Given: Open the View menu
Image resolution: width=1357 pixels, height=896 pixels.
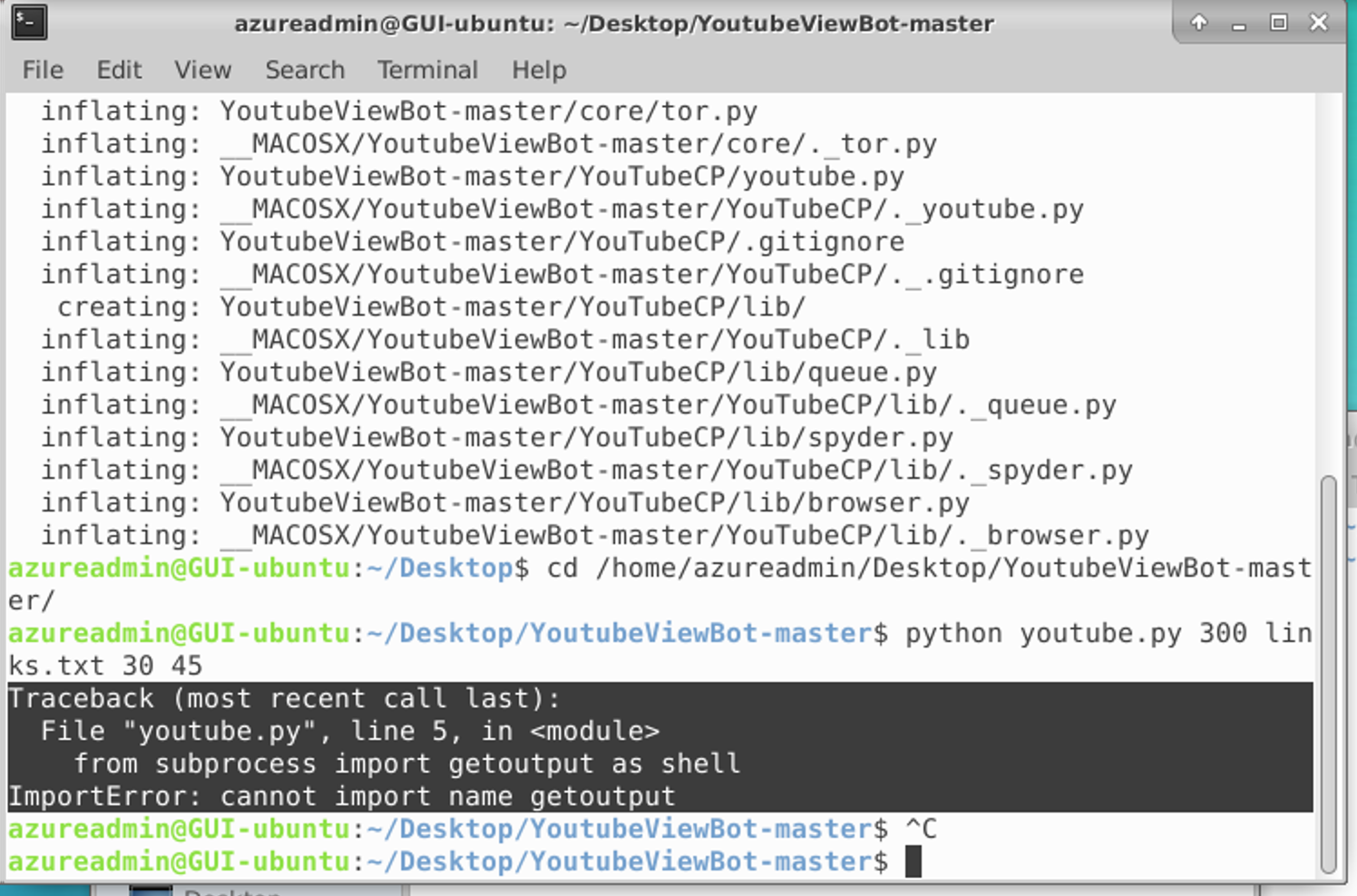Looking at the screenshot, I should [x=202, y=70].
